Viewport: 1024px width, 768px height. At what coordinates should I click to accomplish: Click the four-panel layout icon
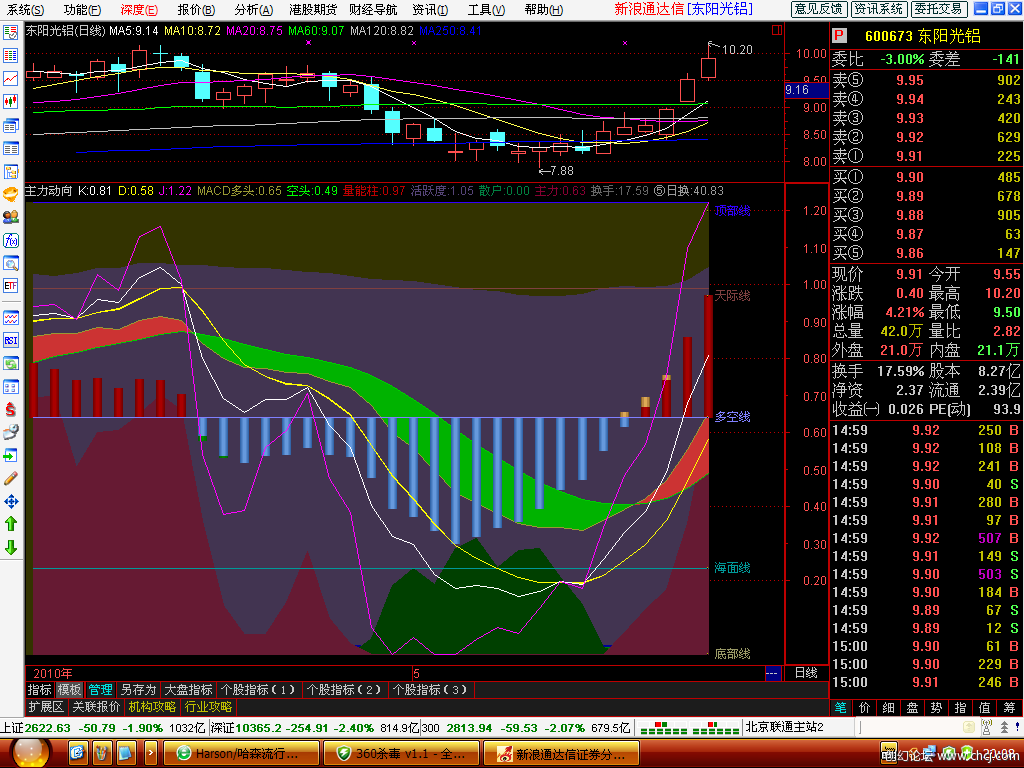coord(10,387)
